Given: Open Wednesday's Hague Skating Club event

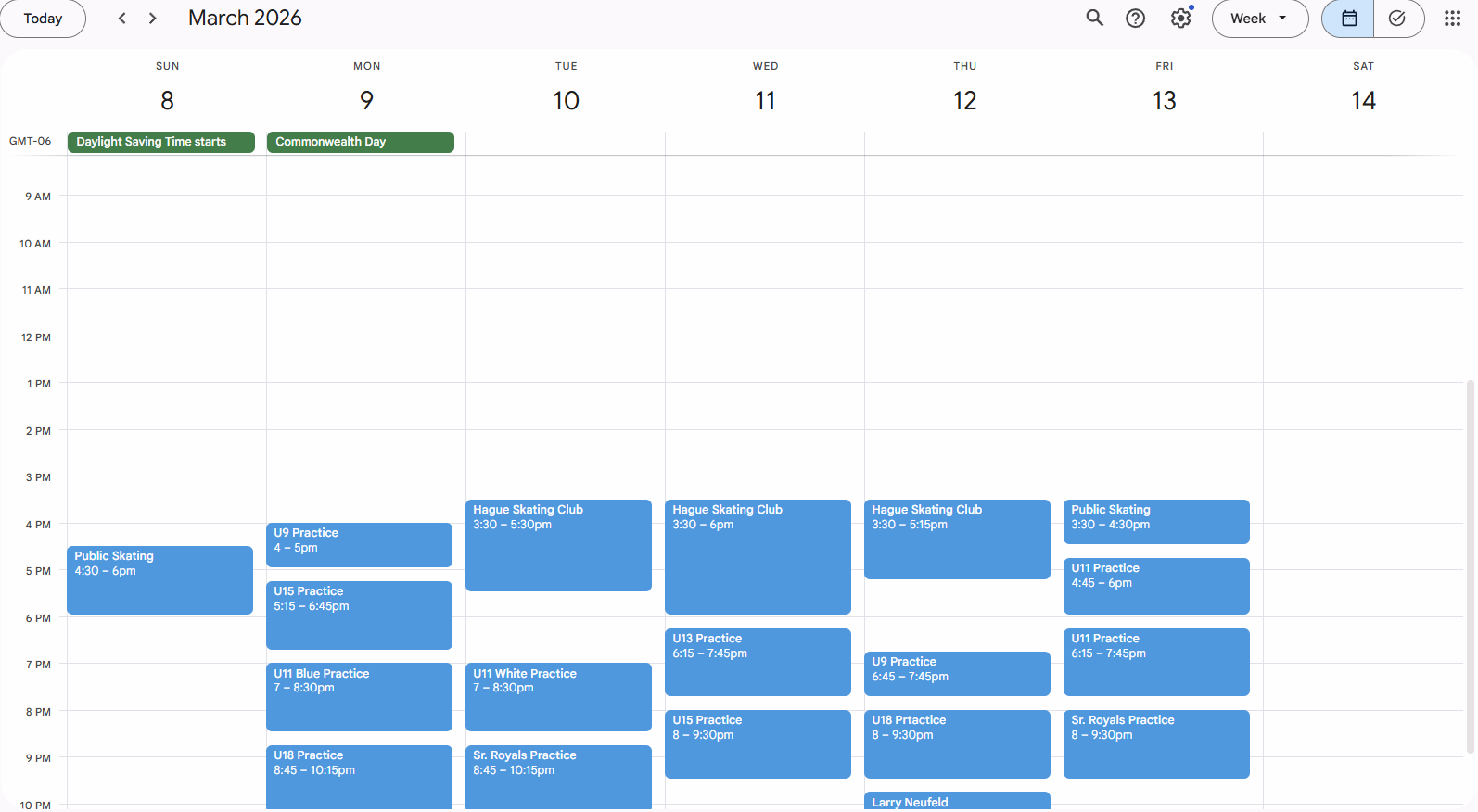Looking at the screenshot, I should click(758, 556).
